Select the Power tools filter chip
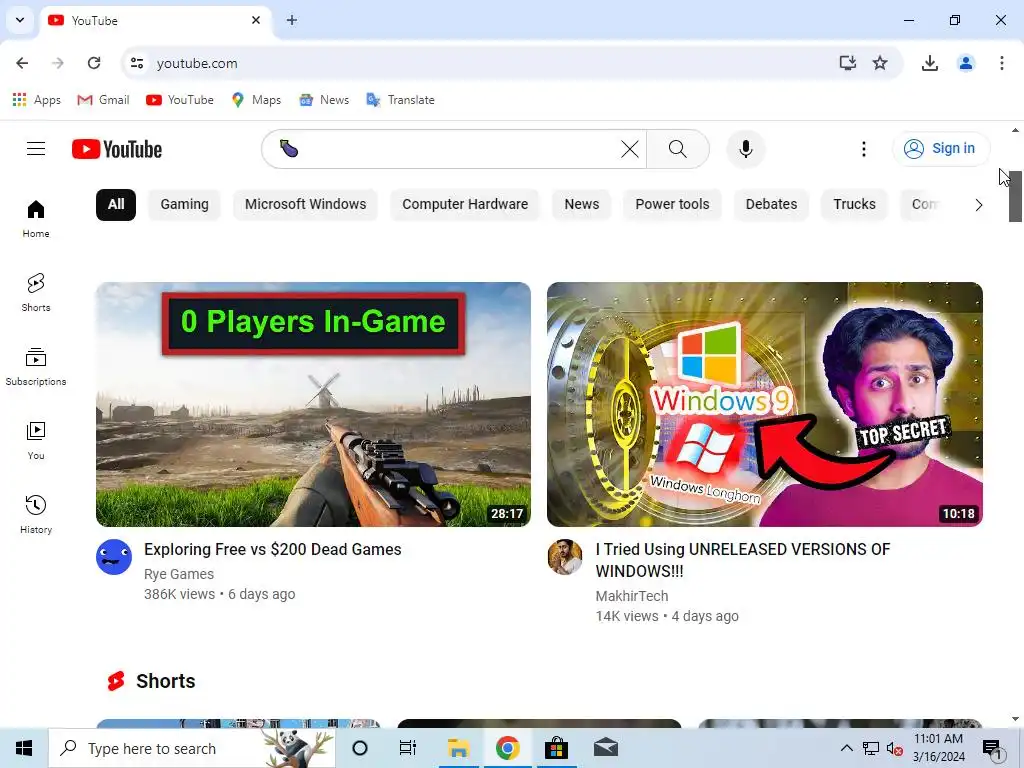 pyautogui.click(x=672, y=204)
